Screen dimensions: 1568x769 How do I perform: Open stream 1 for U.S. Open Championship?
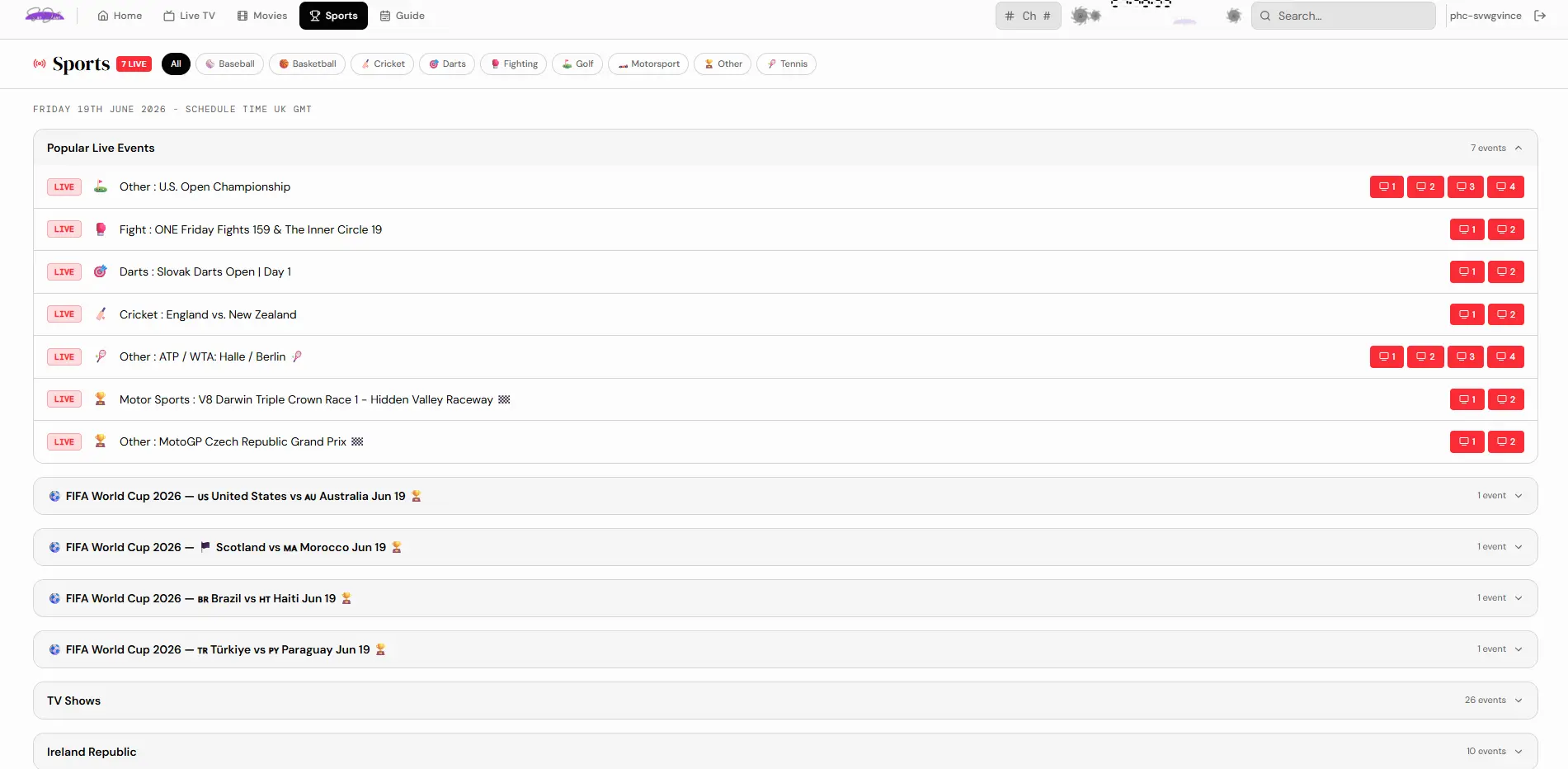click(1387, 186)
